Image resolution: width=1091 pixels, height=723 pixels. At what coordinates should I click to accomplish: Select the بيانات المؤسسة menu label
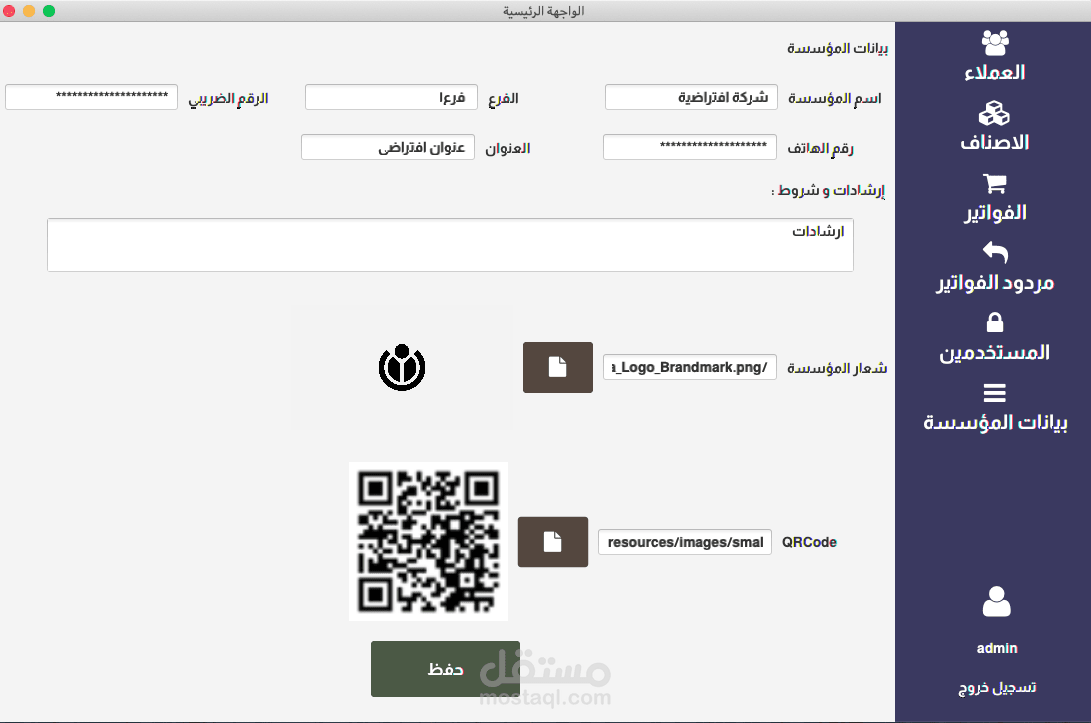click(995, 422)
